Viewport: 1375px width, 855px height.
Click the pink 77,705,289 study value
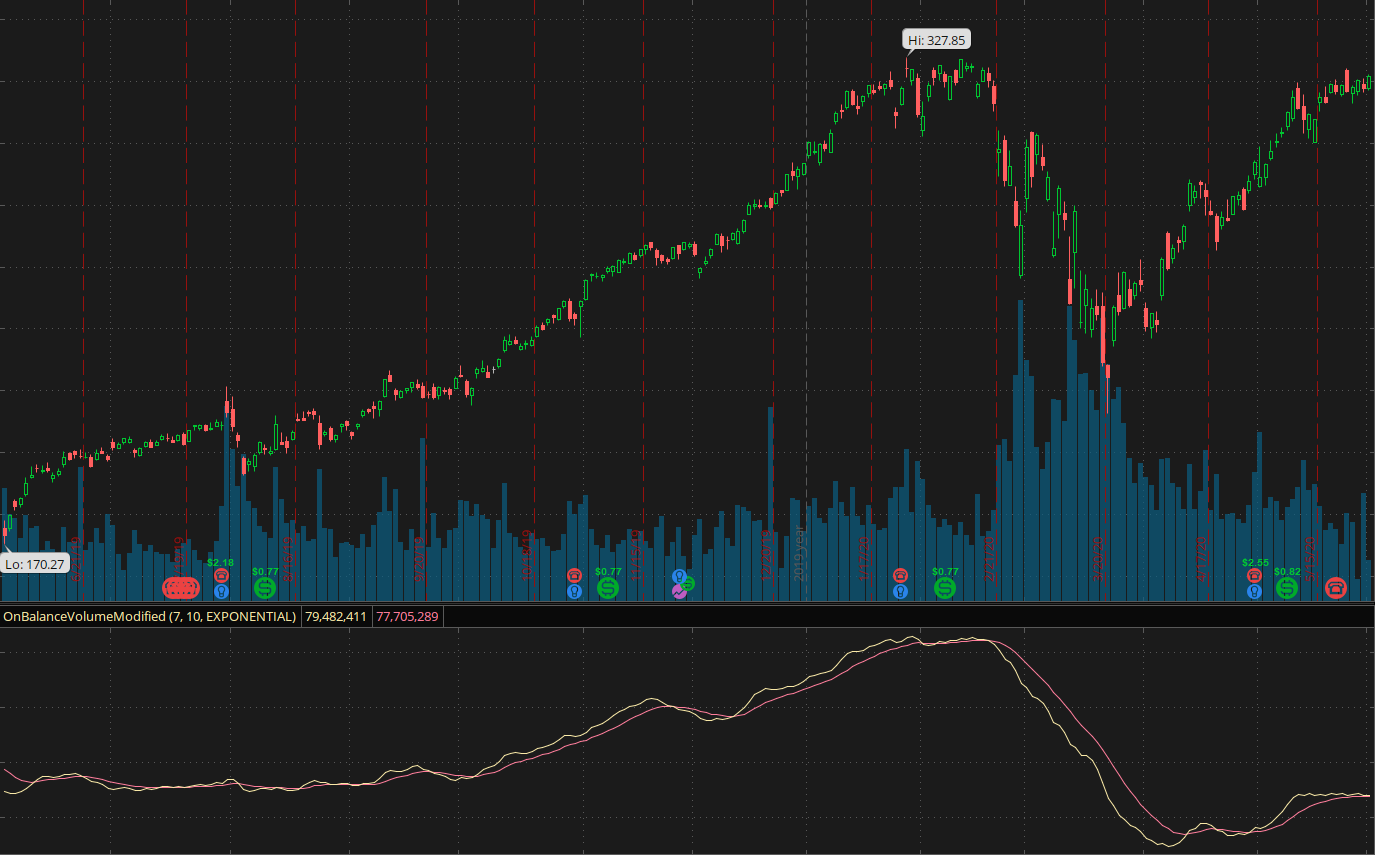407,617
